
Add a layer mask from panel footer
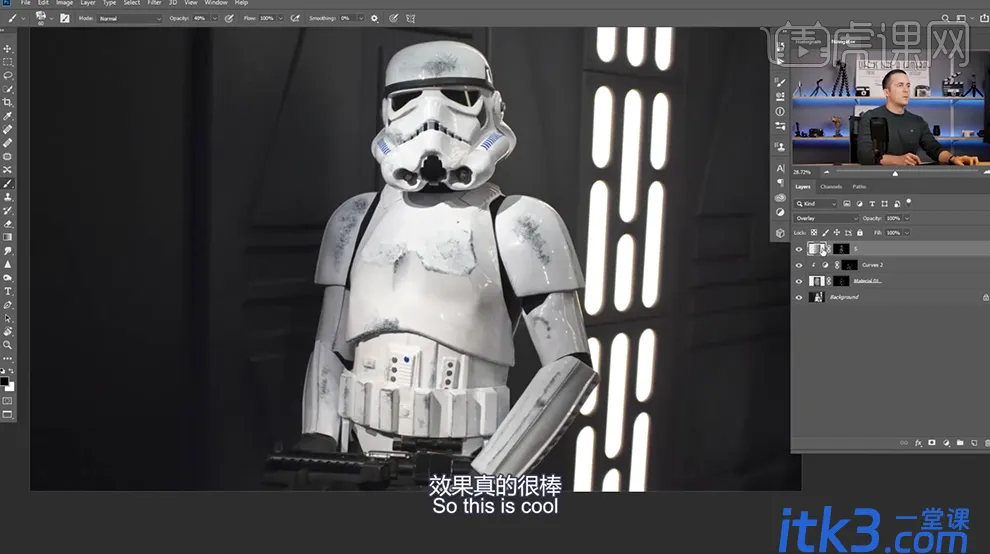pyautogui.click(x=932, y=443)
